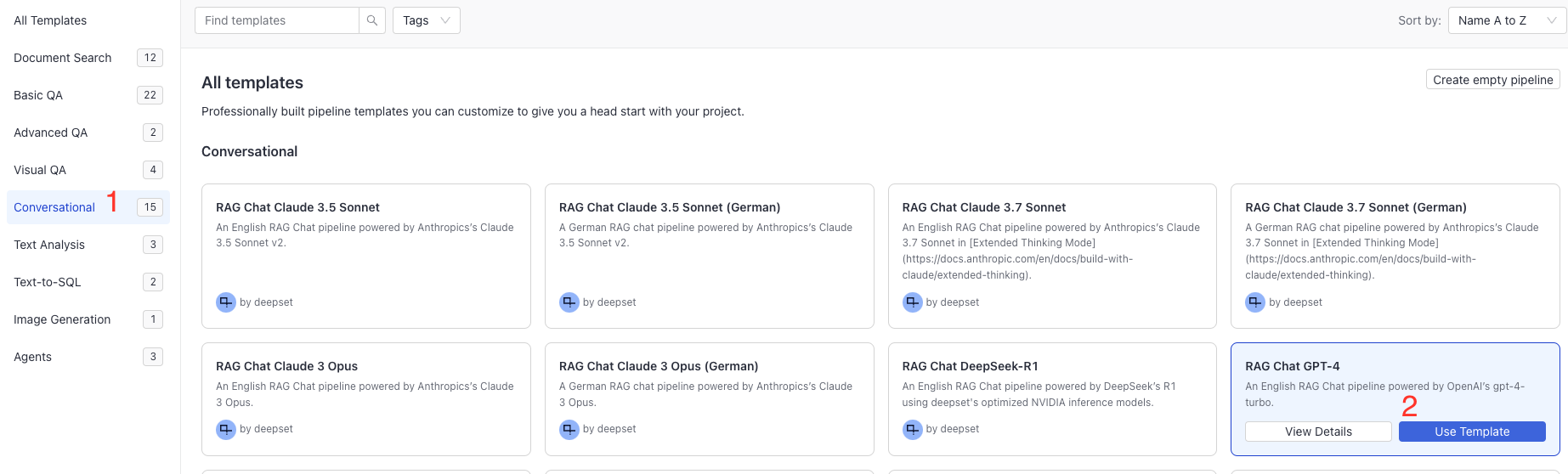
Task: Open the Sort by Name A to Z dropdown
Action: tap(1507, 20)
